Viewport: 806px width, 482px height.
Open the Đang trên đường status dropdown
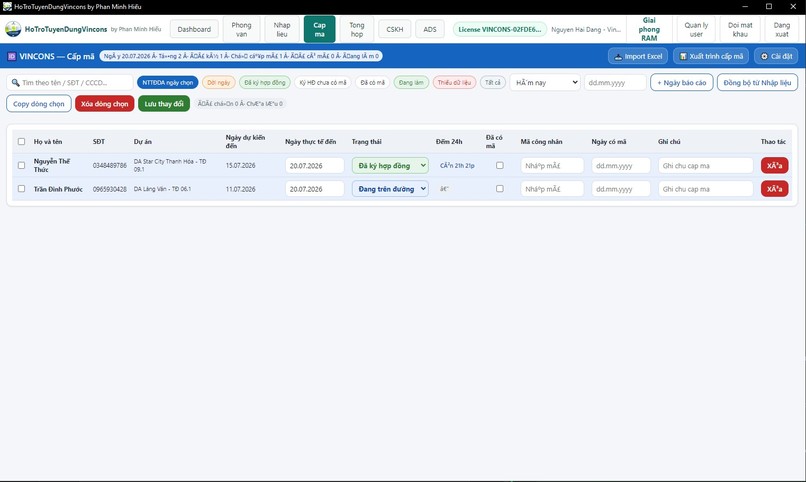[390, 189]
